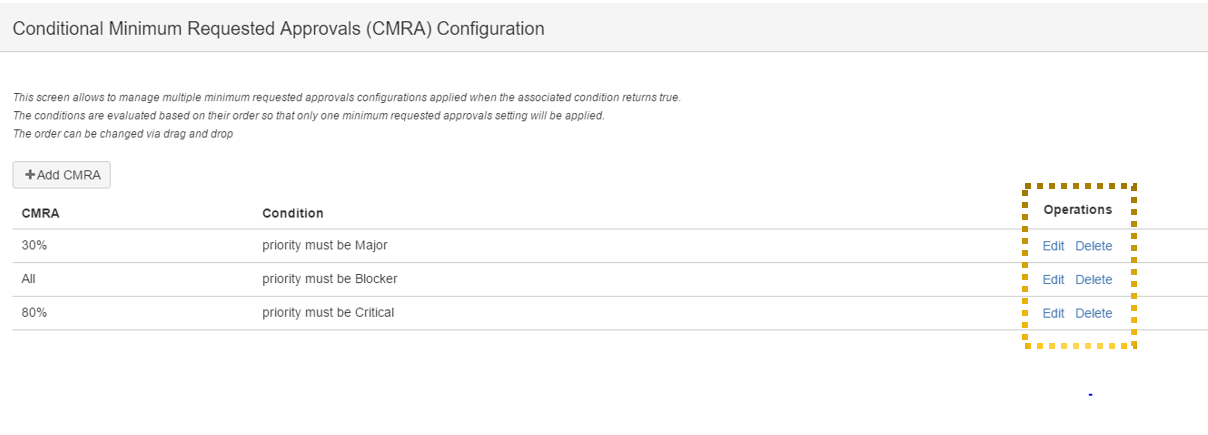
Task: Click the plus icon on Add CMRA
Action: [x=30, y=175]
